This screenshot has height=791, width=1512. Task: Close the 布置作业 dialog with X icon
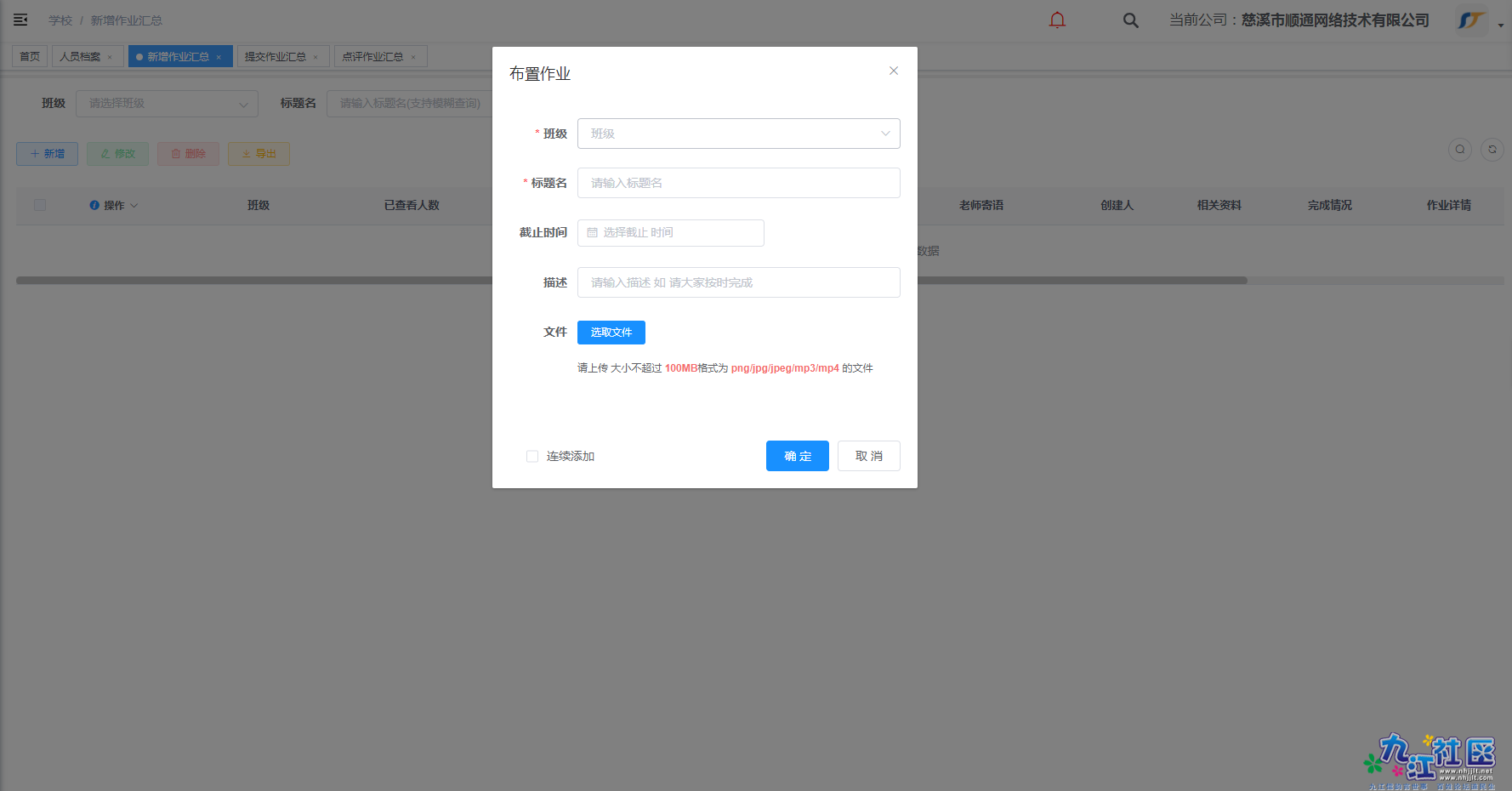pos(894,71)
